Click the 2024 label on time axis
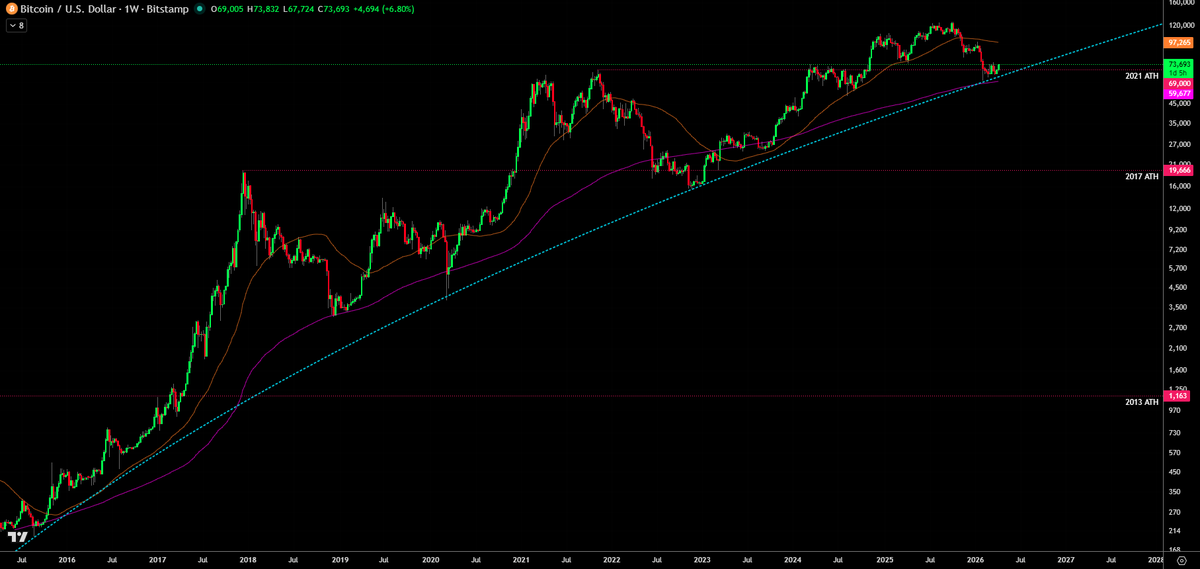 pyautogui.click(x=794, y=561)
